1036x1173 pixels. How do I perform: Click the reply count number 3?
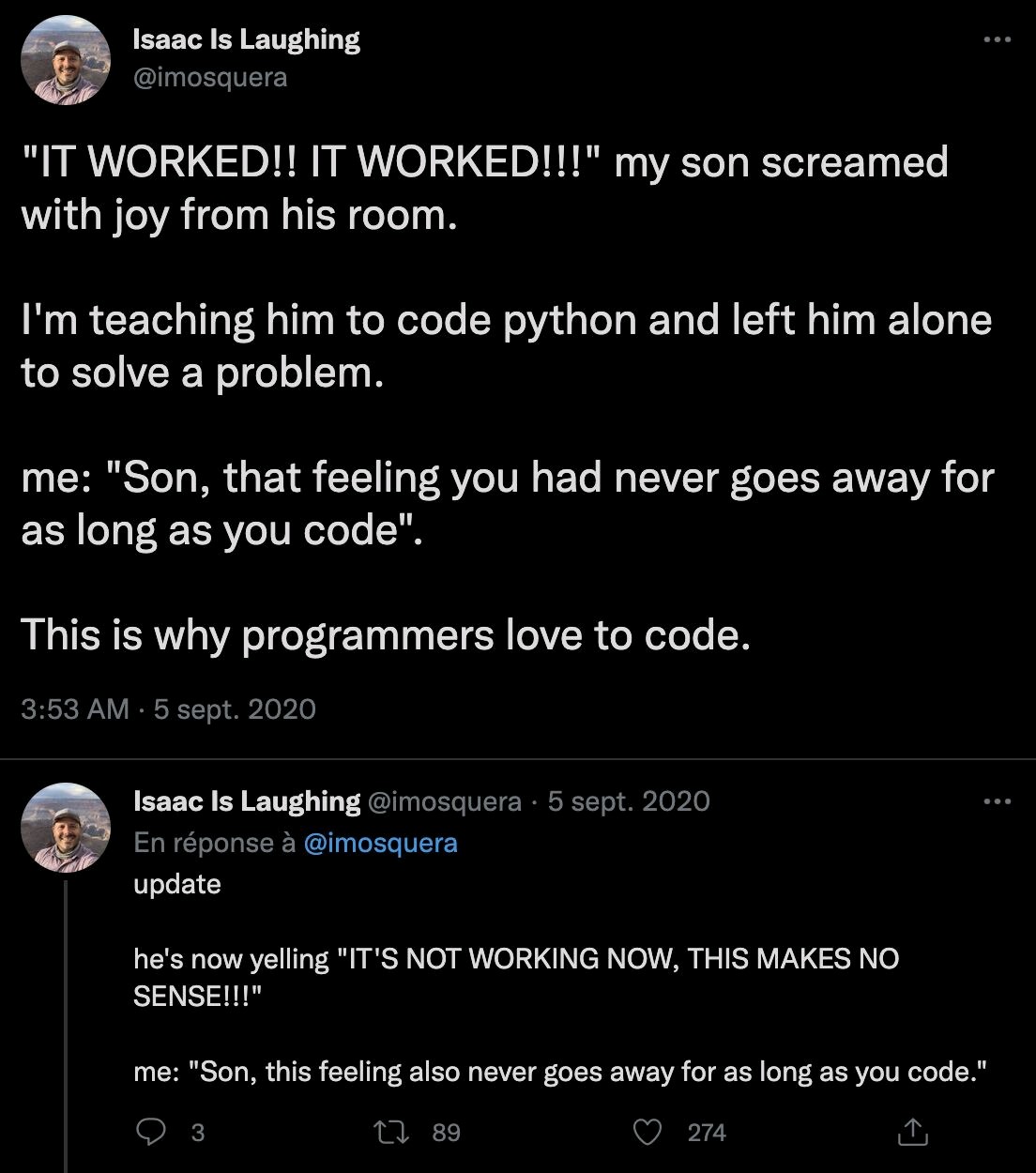(197, 1133)
